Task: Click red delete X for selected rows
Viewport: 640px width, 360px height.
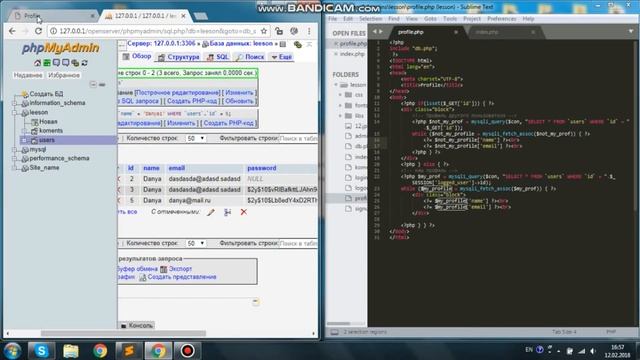Action: tap(244, 212)
